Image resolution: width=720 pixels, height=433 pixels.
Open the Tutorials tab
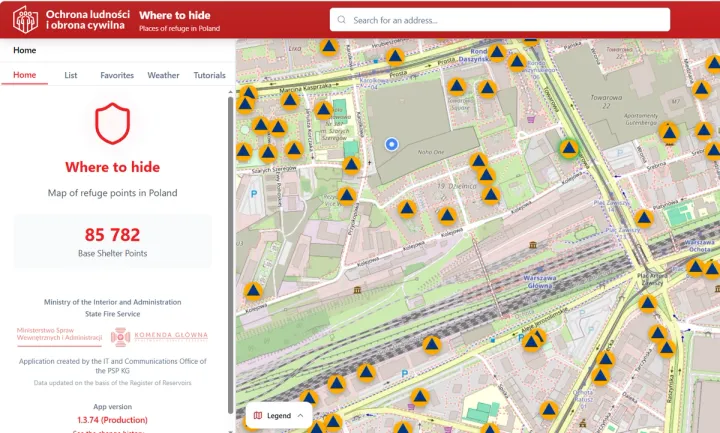click(209, 75)
